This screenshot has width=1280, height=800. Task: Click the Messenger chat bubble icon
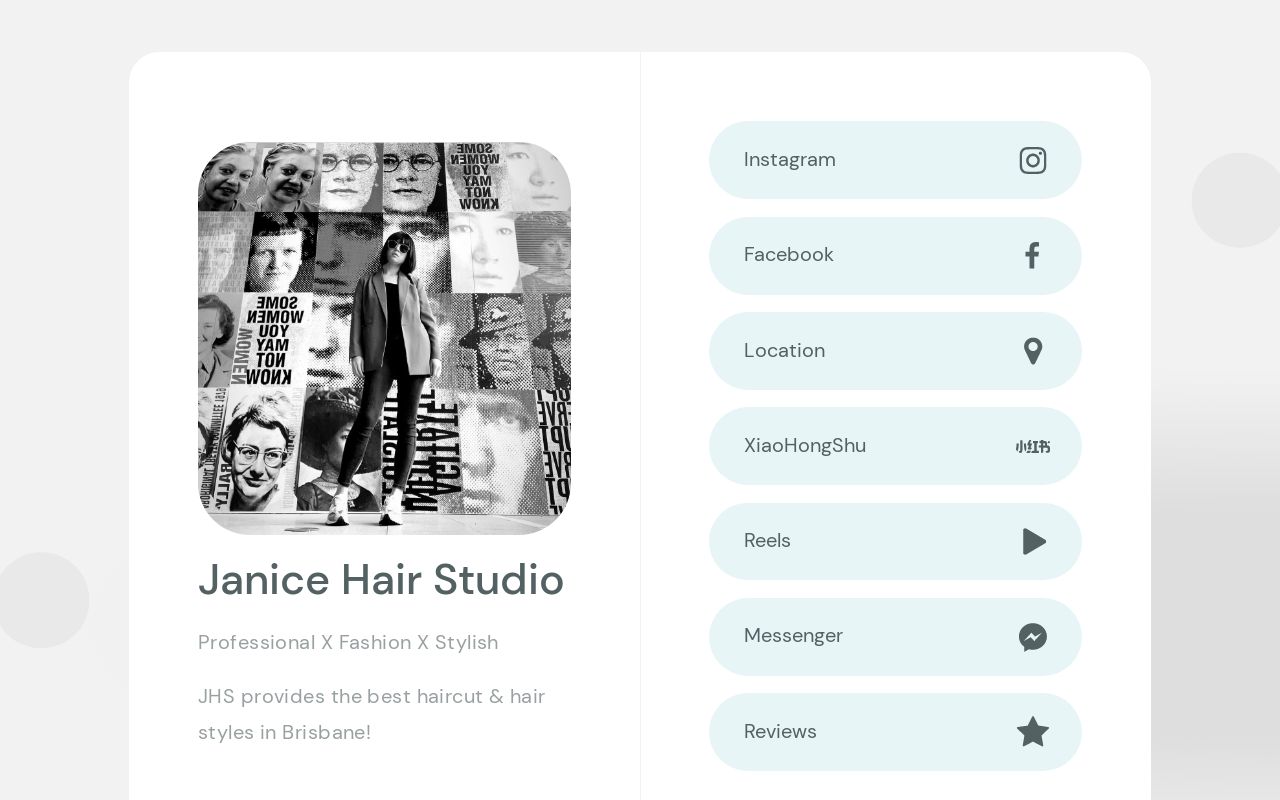point(1033,637)
